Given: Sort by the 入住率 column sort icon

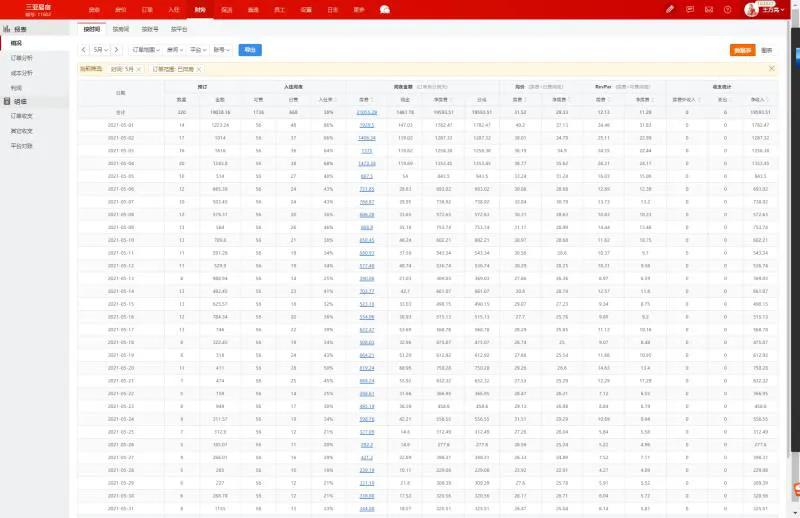Looking at the screenshot, I should [335, 100].
